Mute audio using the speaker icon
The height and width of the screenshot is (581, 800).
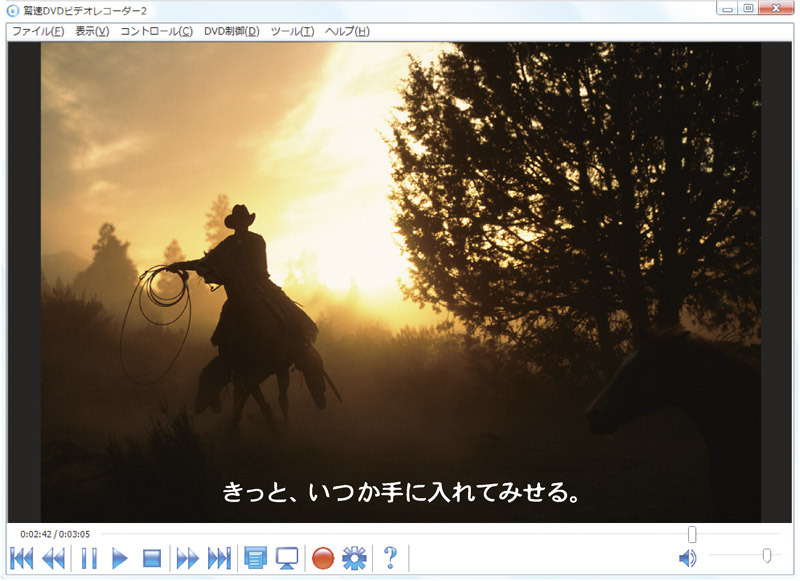click(688, 558)
